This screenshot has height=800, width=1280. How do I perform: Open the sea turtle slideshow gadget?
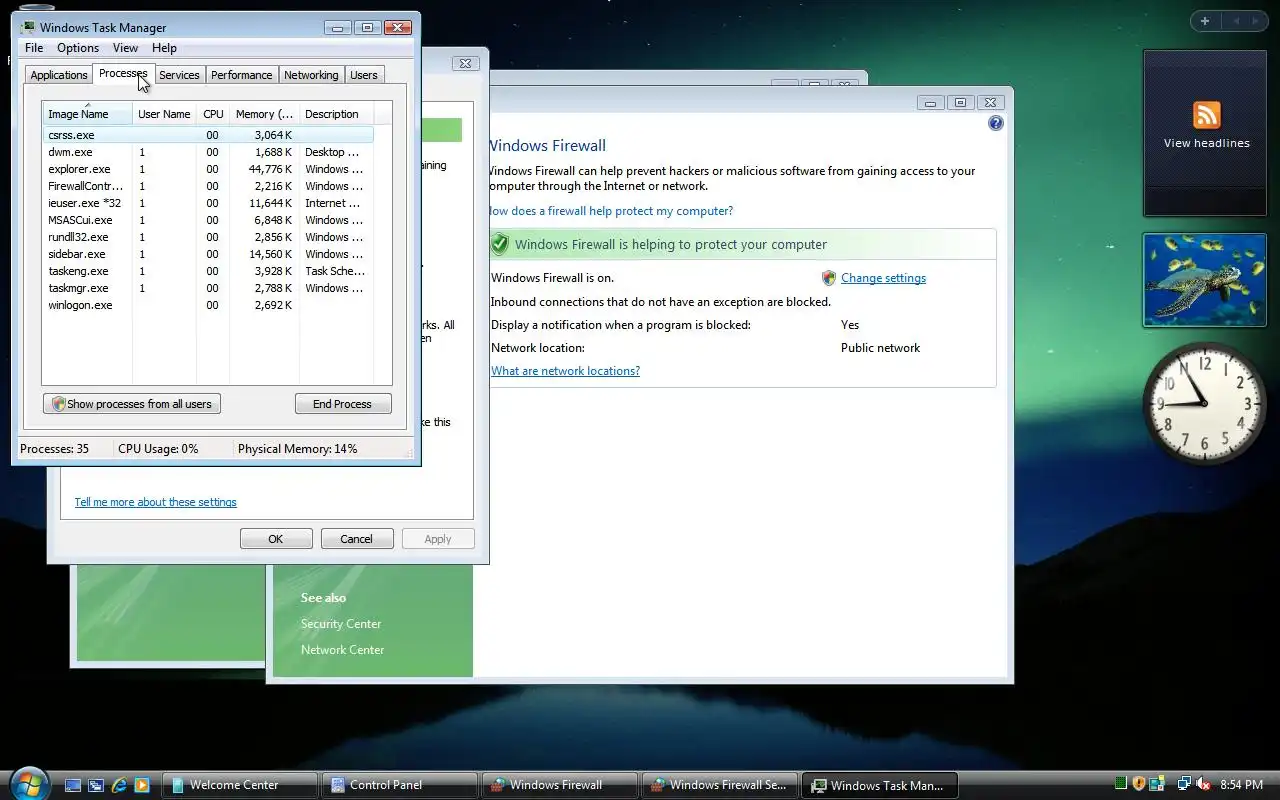coord(1204,281)
